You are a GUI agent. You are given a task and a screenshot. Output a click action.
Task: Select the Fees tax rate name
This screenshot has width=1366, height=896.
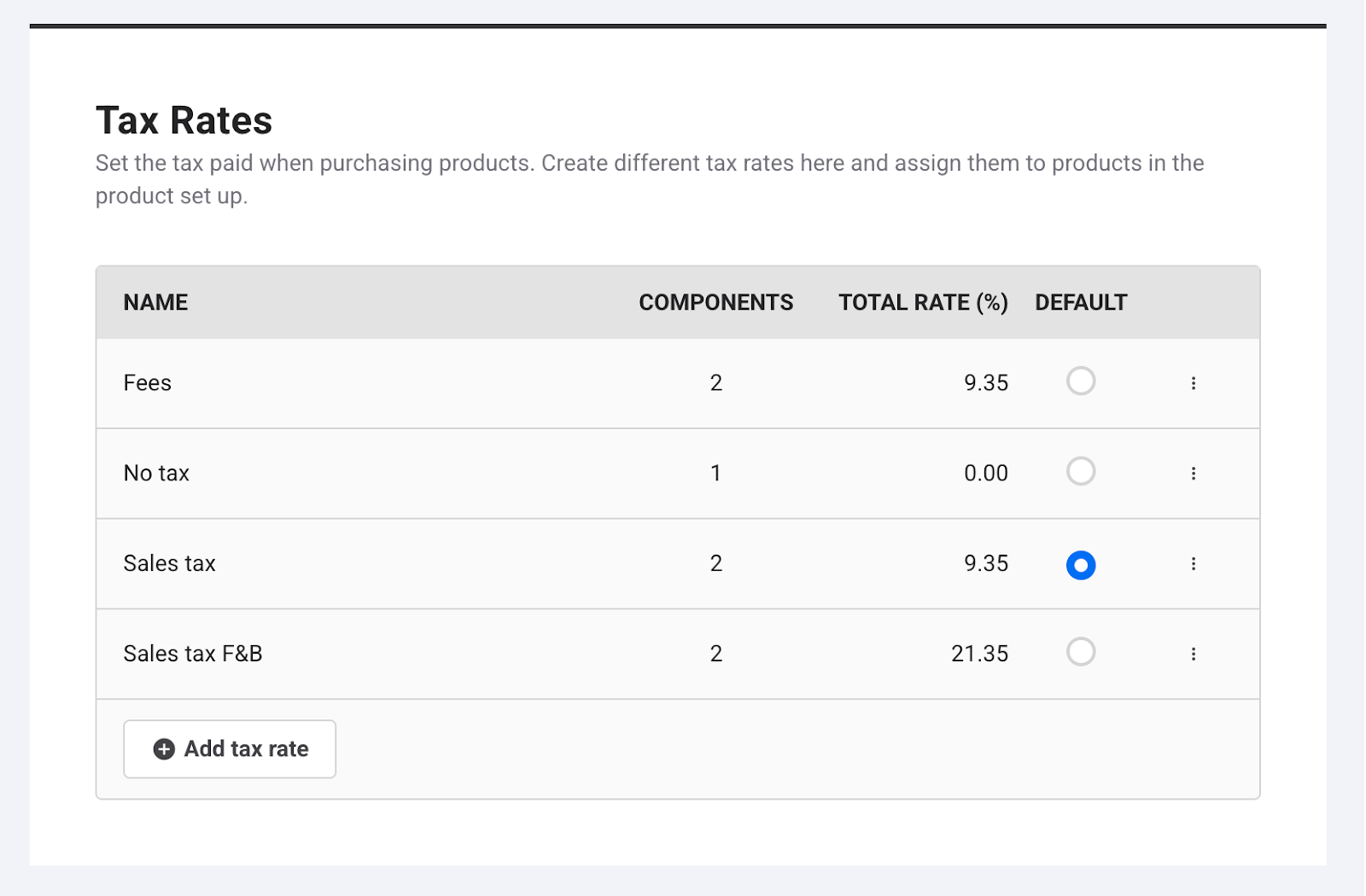tap(148, 383)
